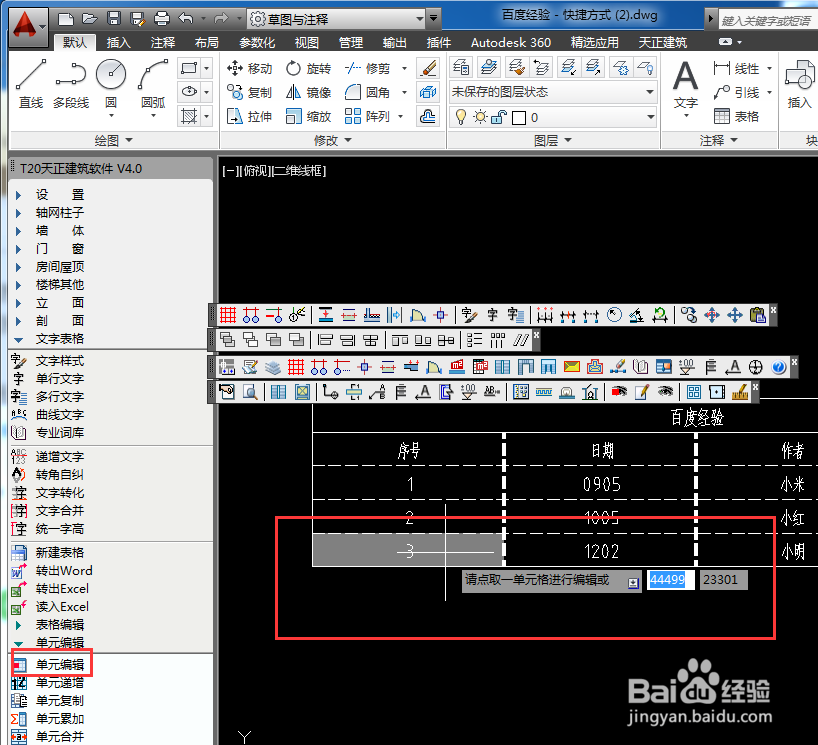Click the 拉伸 stretch tool
The width and height of the screenshot is (818, 745).
point(249,116)
